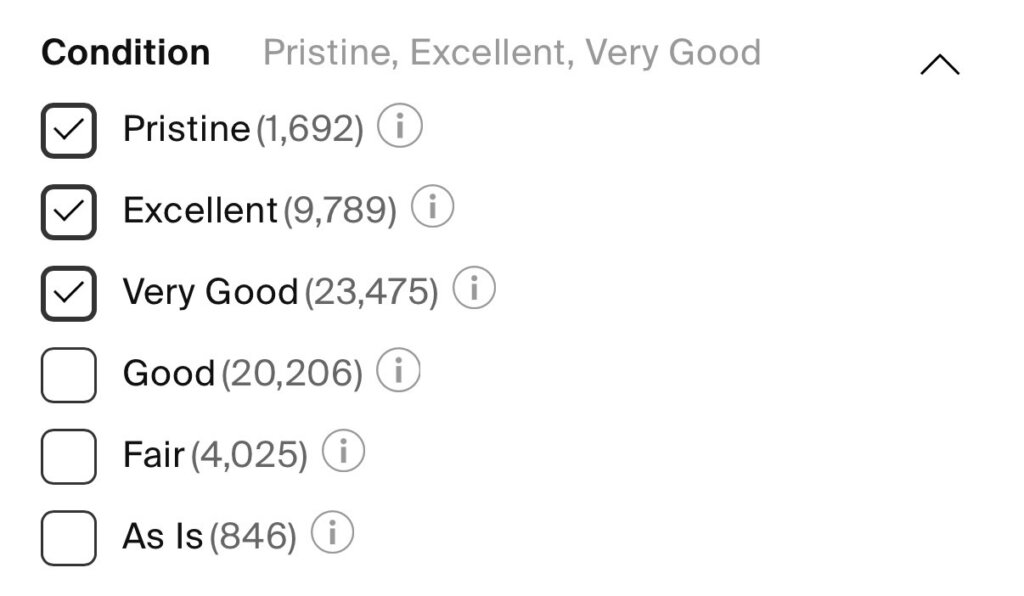This screenshot has height=596, width=1024.
Task: View info about Good condition
Action: 398,372
